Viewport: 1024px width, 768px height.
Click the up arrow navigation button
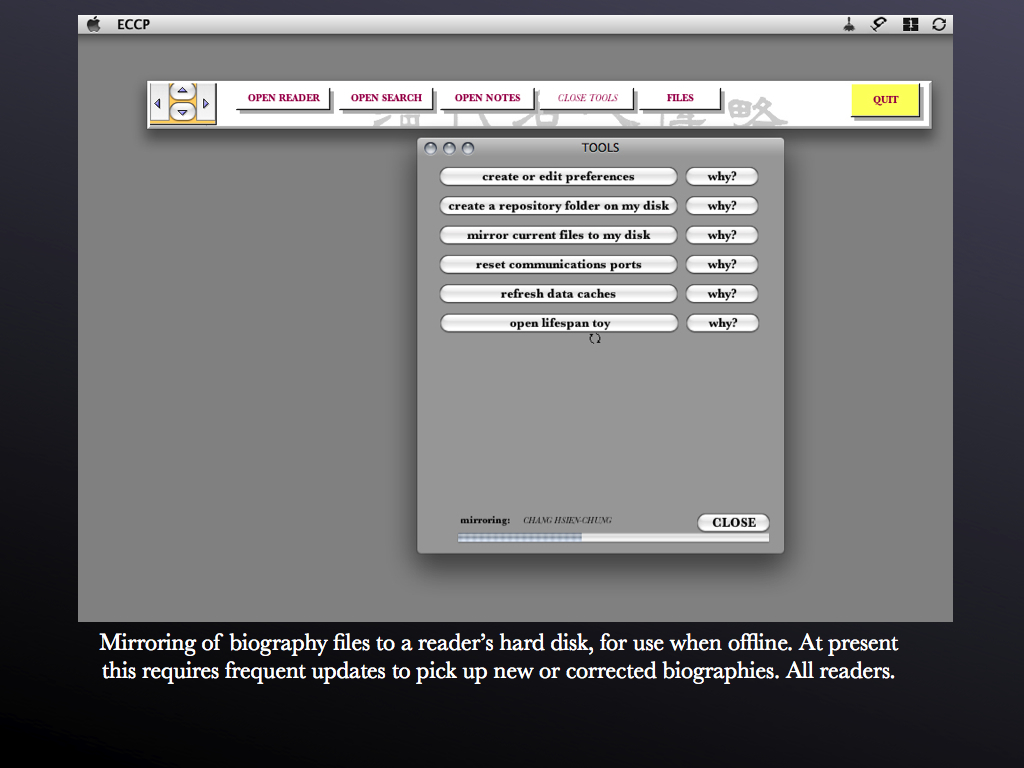tap(182, 91)
